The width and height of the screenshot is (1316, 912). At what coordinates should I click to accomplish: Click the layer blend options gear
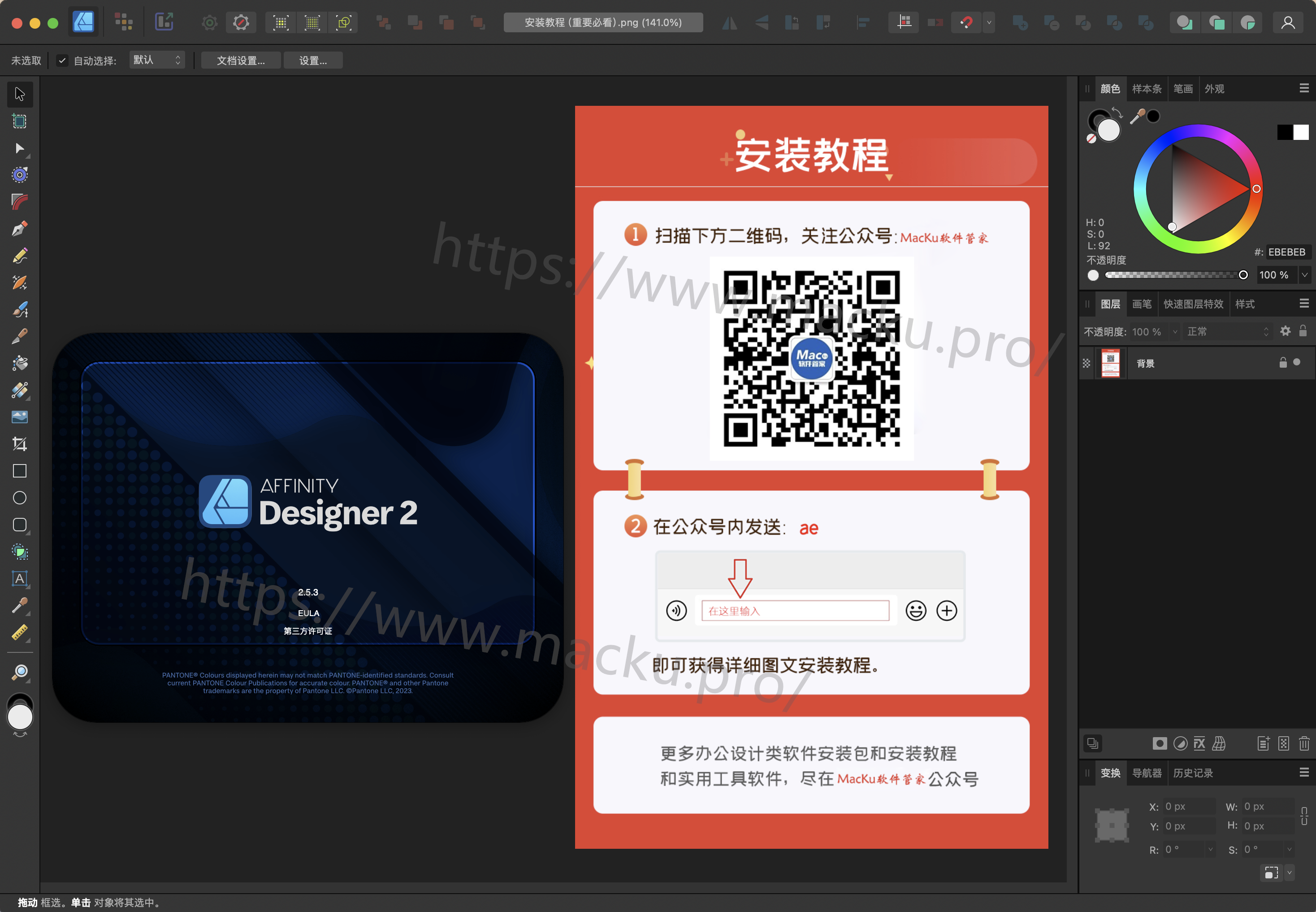(1285, 331)
